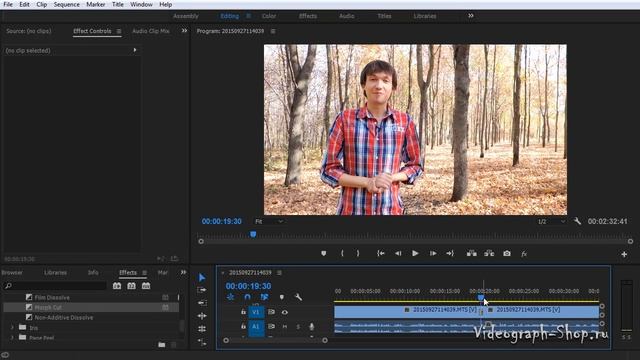Open the Marker menu
Screen dimensions: 640x360
[x=96, y=4]
